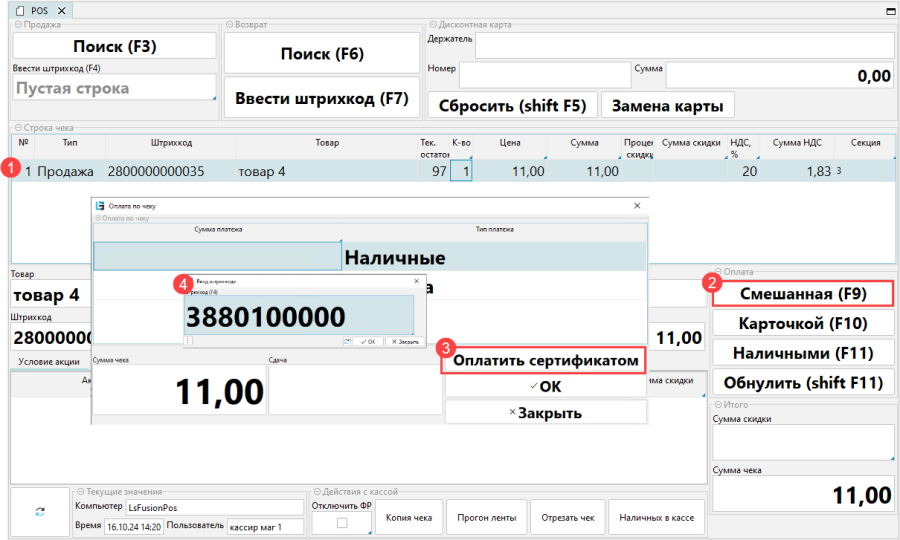Viewport: 900px width, 540px height.
Task: Select the 'Наличные' payment type row
Action: (494, 257)
